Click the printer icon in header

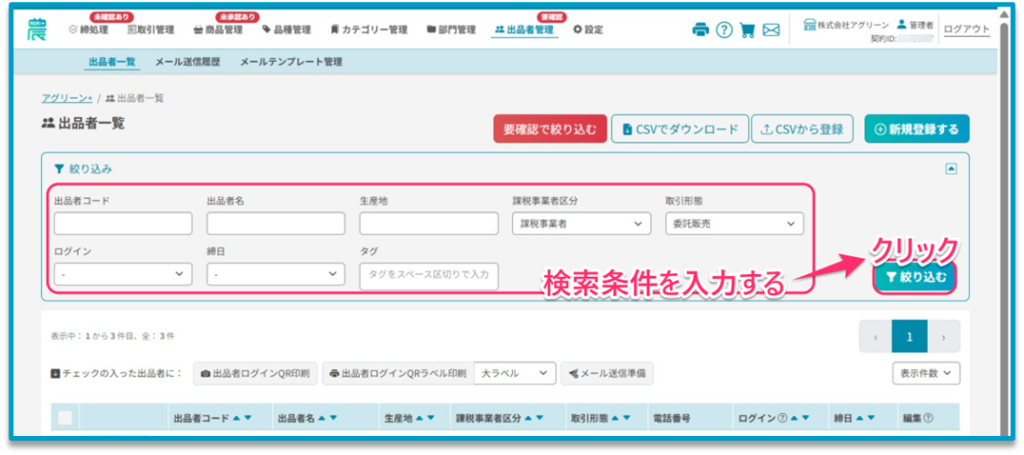coord(700,30)
